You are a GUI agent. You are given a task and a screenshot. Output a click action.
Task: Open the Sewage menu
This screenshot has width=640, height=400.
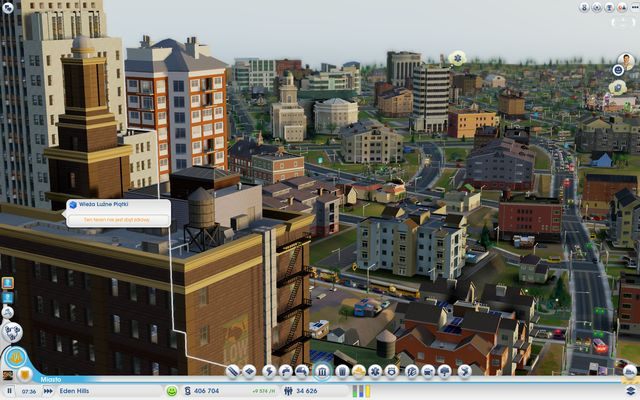coord(302,371)
